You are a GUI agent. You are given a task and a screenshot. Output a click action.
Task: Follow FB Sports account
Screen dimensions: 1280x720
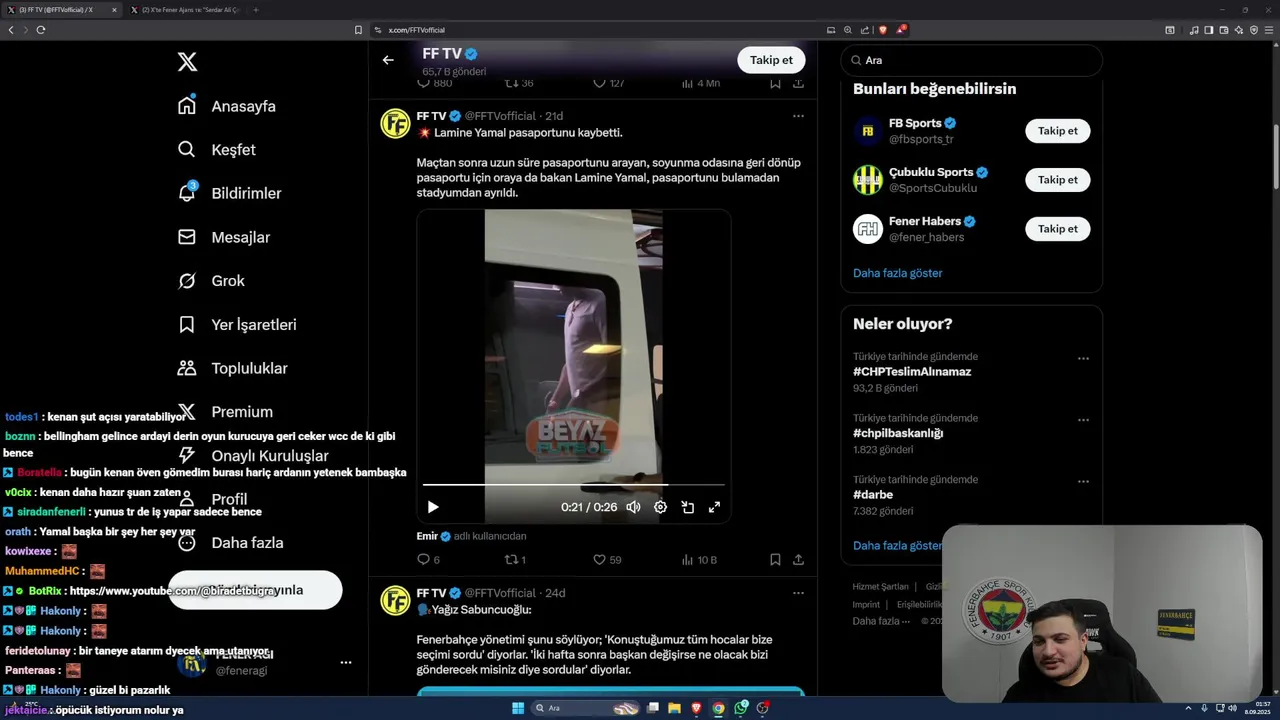click(1057, 131)
